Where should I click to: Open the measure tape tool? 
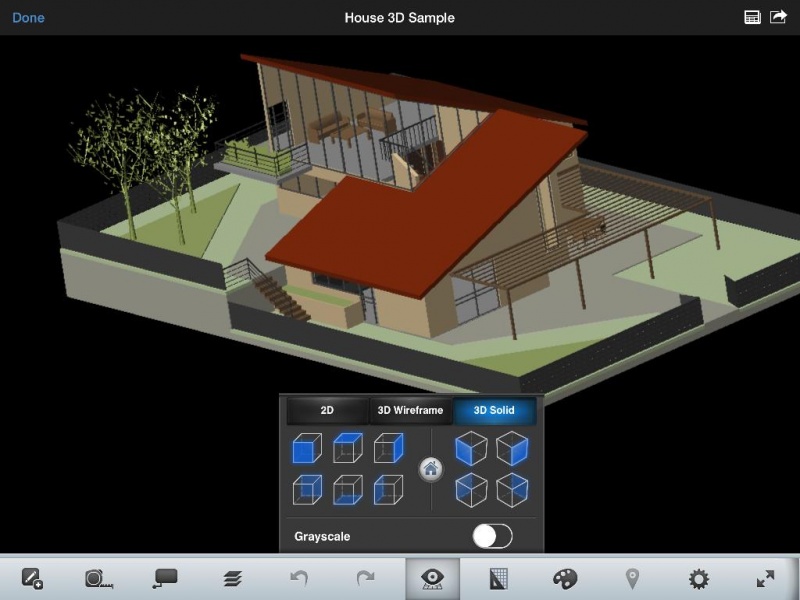98,579
